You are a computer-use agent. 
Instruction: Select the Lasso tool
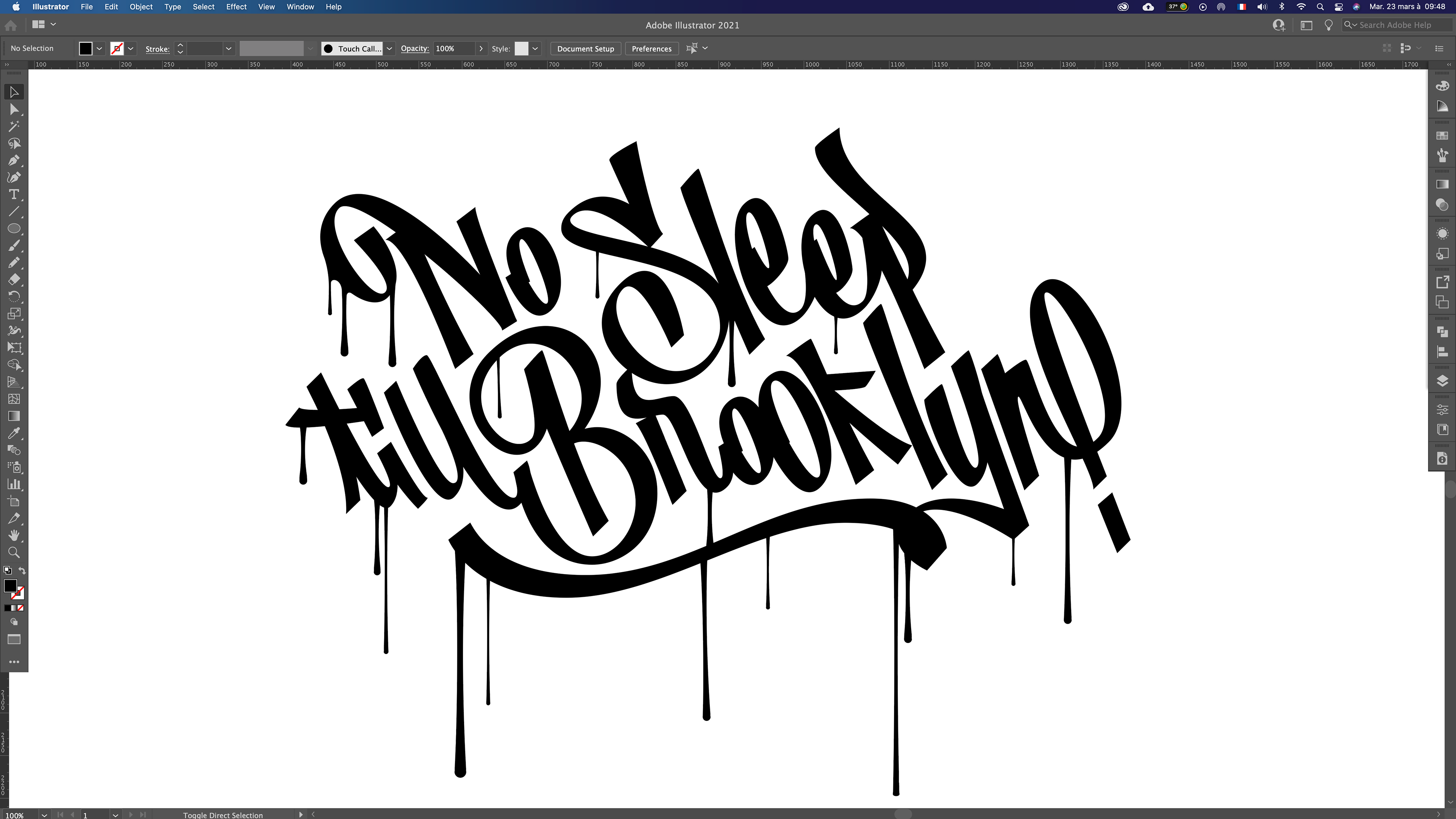coord(14,143)
